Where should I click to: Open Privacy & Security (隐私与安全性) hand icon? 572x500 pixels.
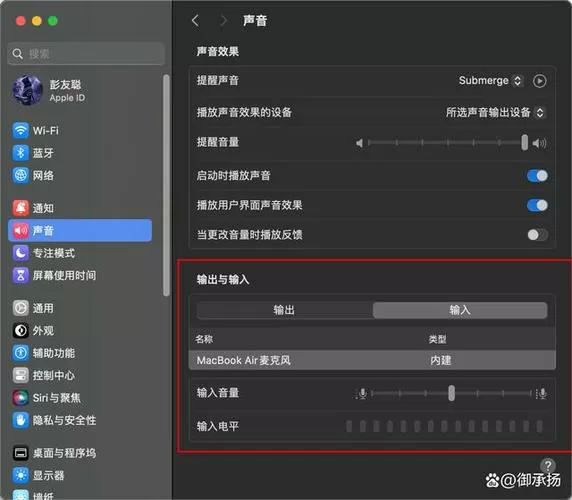pos(20,420)
